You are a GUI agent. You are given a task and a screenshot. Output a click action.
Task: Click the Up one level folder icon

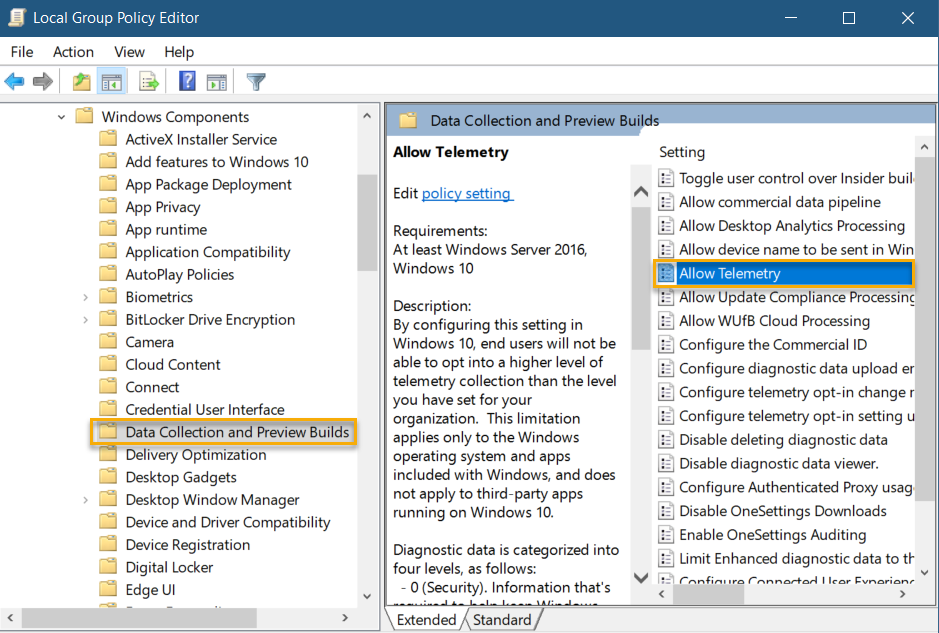[81, 81]
